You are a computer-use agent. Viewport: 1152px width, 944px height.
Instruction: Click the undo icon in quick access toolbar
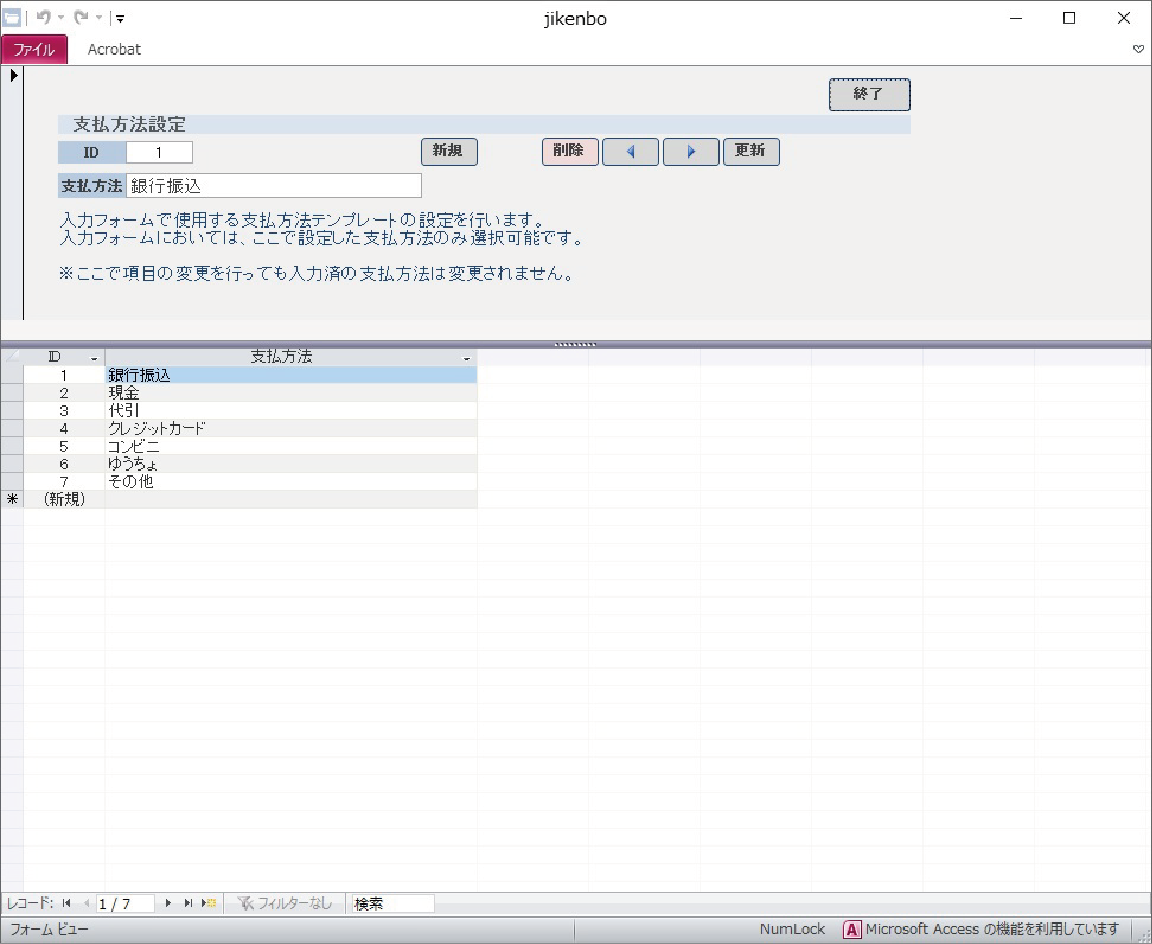(x=43, y=18)
